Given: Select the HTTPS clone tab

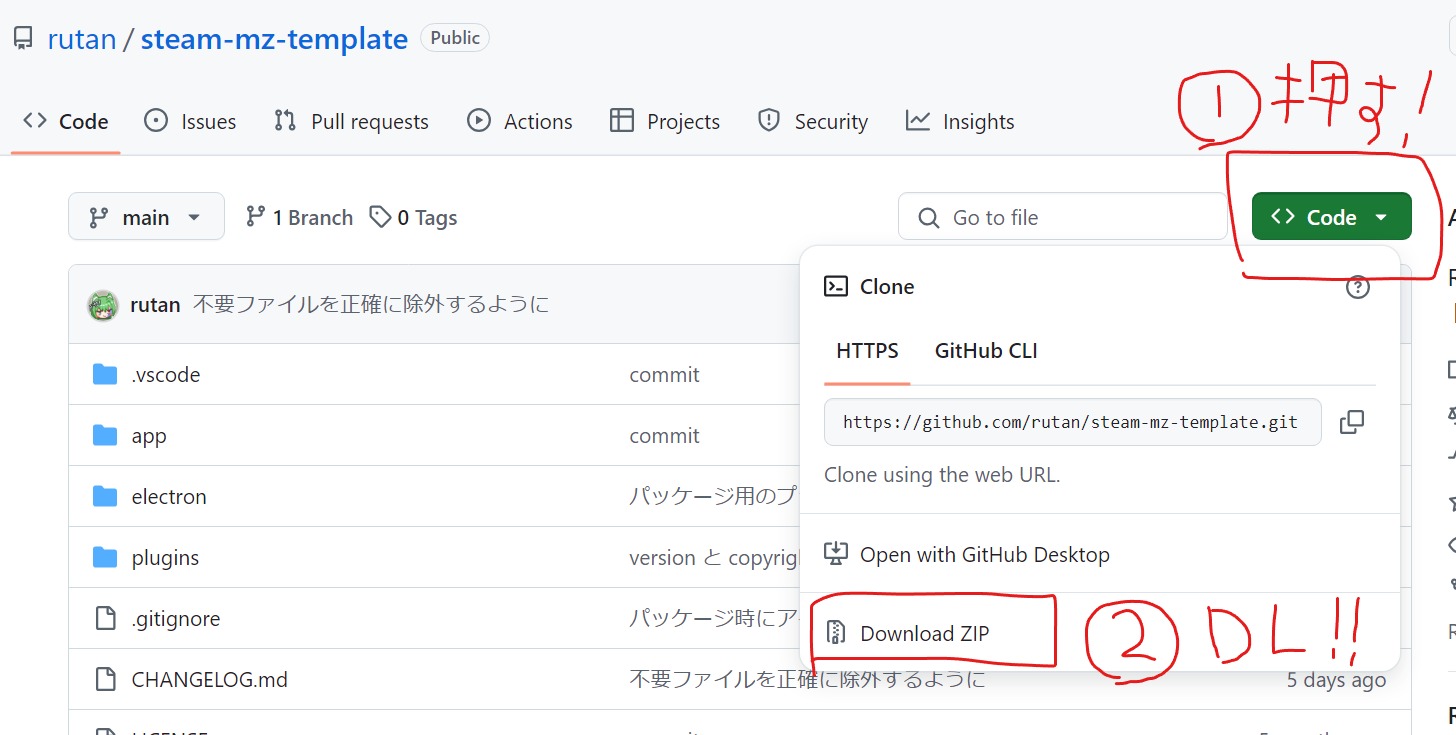Looking at the screenshot, I should point(867,351).
